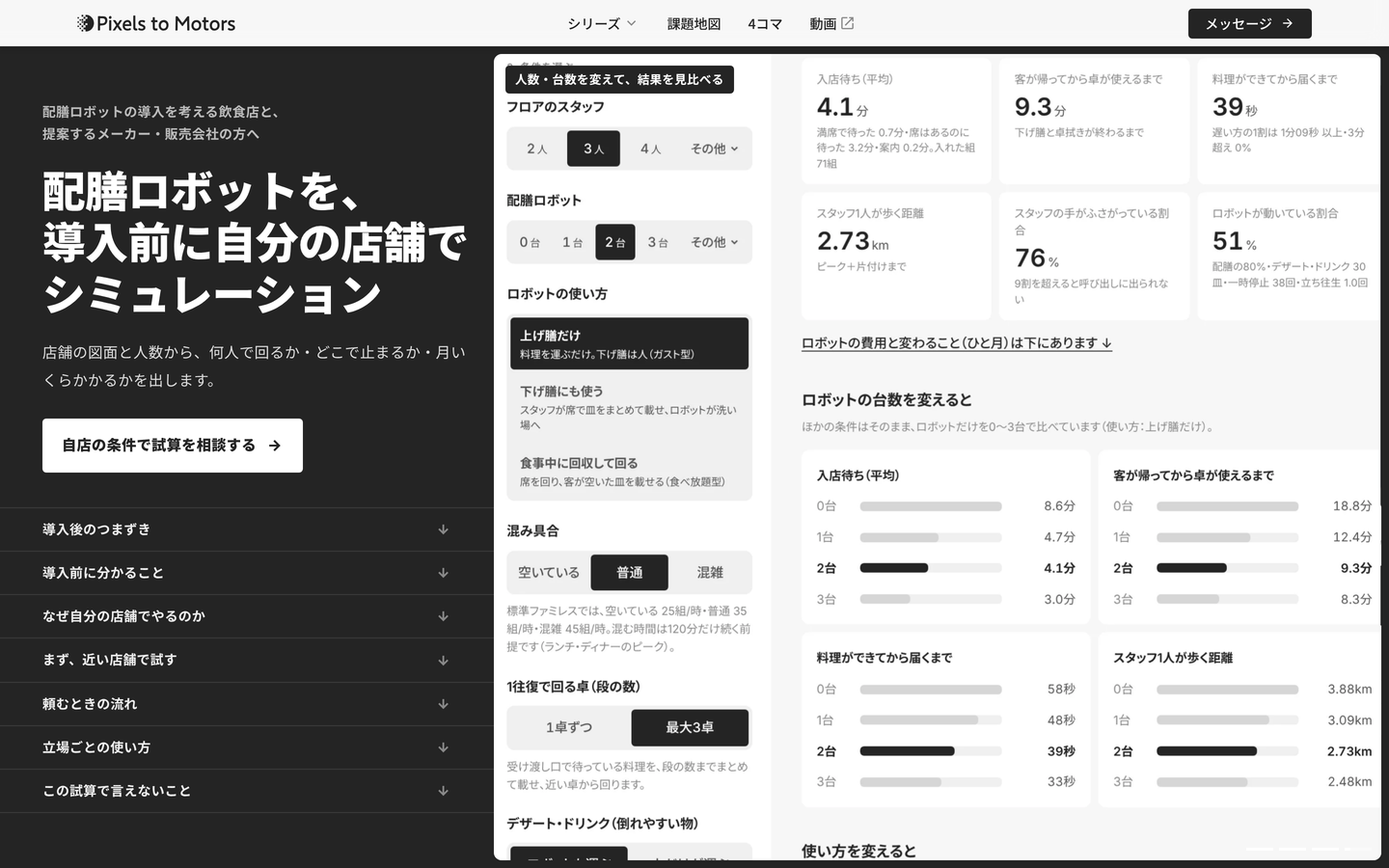Choose 混雑 congestion level
Image resolution: width=1389 pixels, height=868 pixels.
pos(710,573)
